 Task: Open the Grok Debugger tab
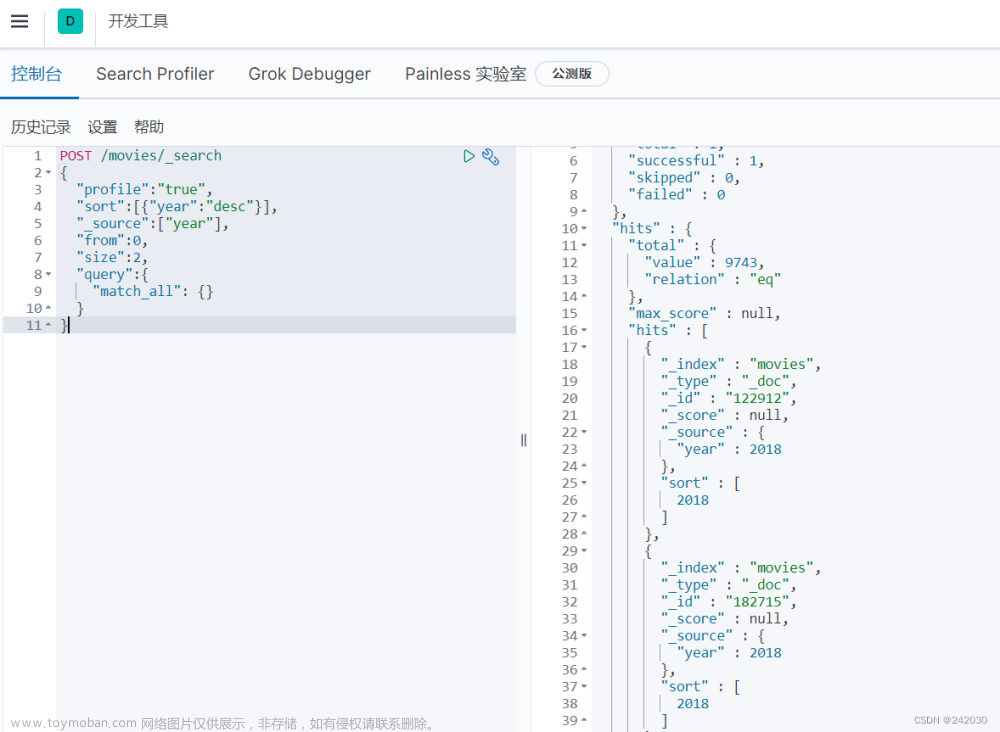tap(309, 74)
